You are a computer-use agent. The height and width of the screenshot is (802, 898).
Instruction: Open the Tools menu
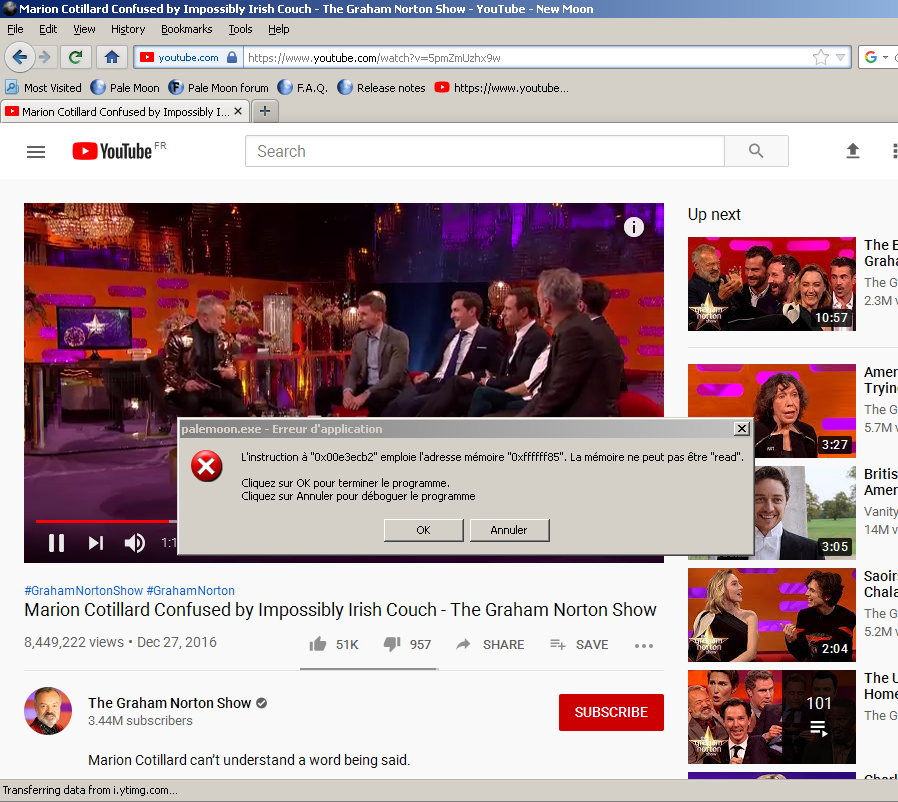tap(240, 29)
